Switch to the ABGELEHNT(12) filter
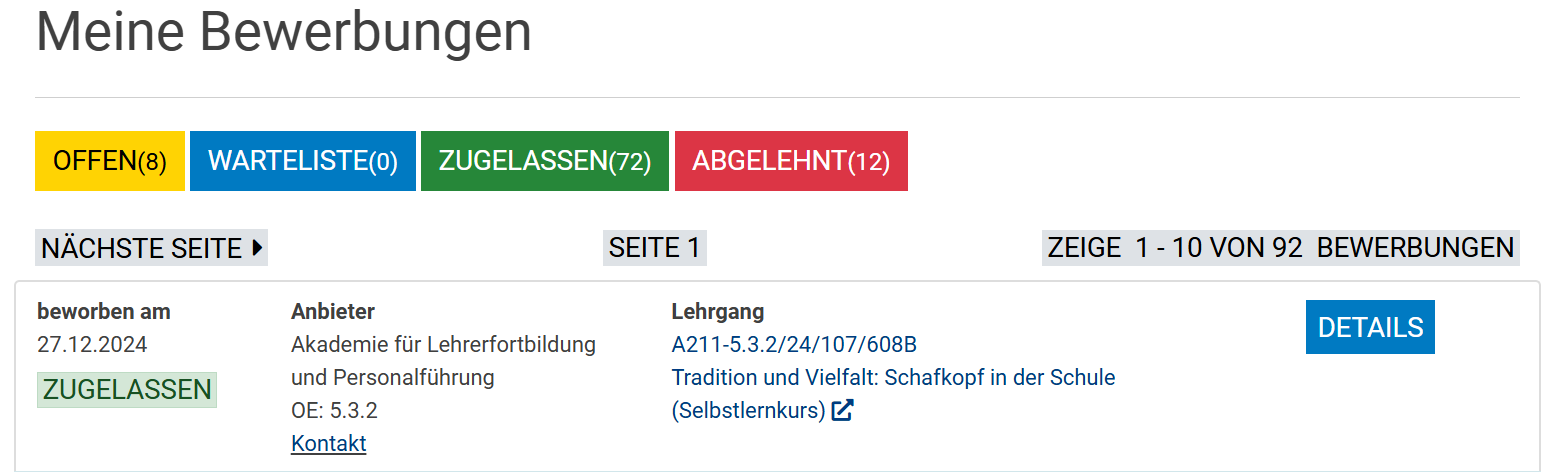This screenshot has height=472, width=1549. [791, 161]
